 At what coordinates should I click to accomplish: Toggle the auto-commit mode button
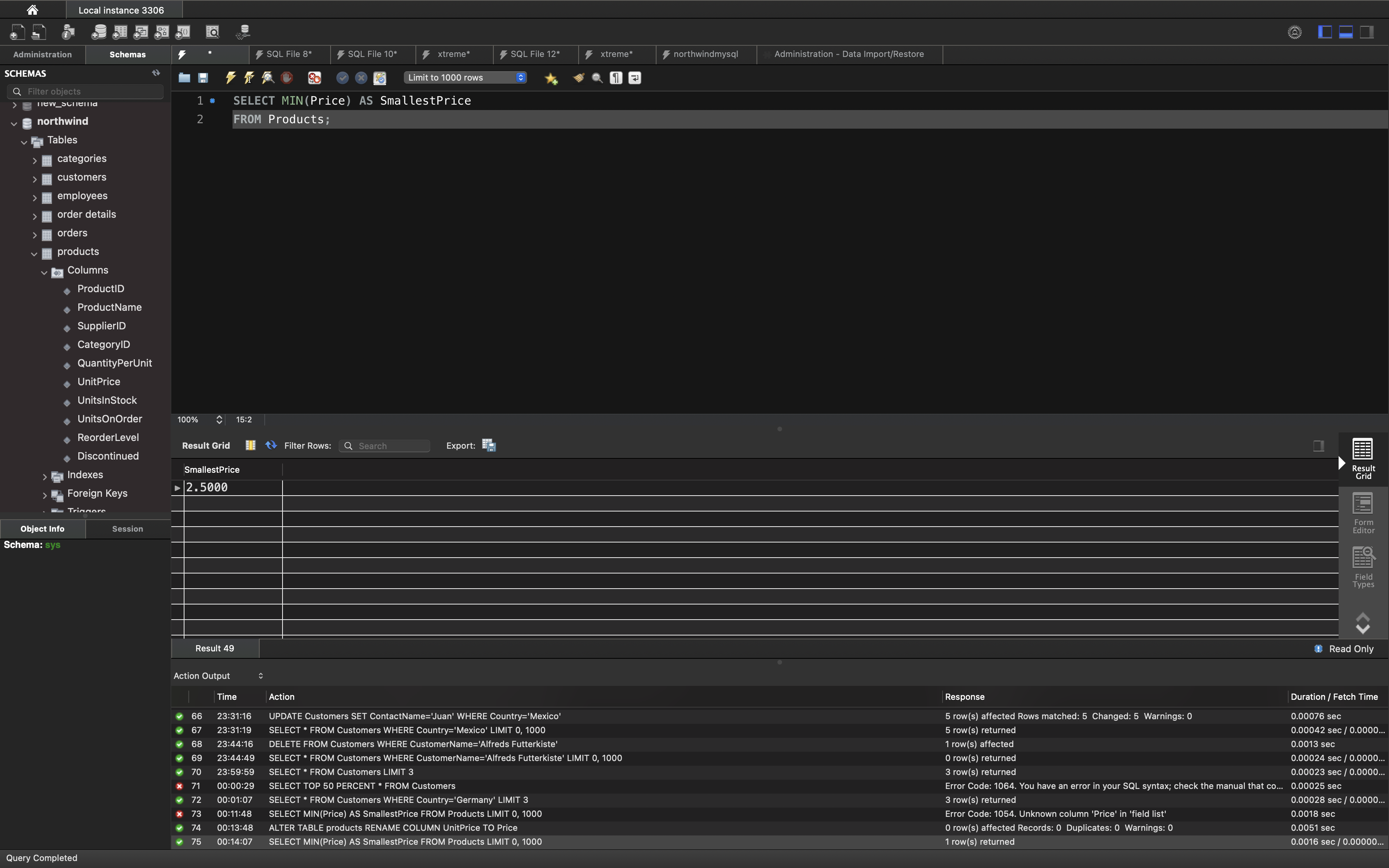(x=380, y=77)
